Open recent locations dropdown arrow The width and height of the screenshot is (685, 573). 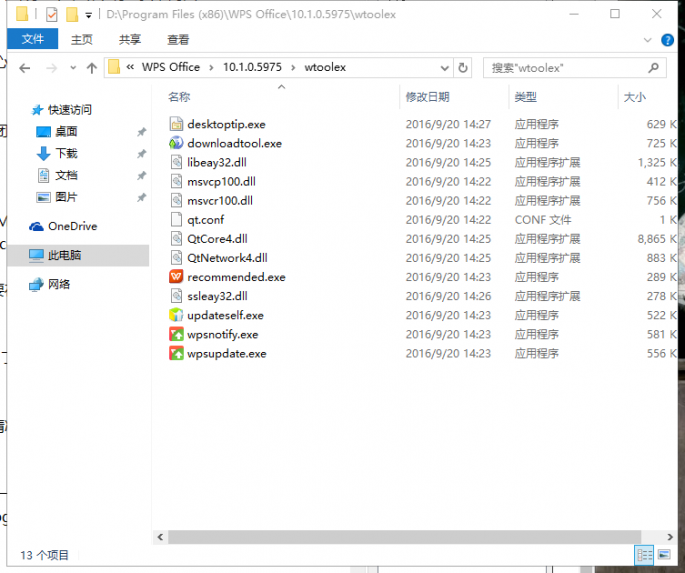point(73,68)
